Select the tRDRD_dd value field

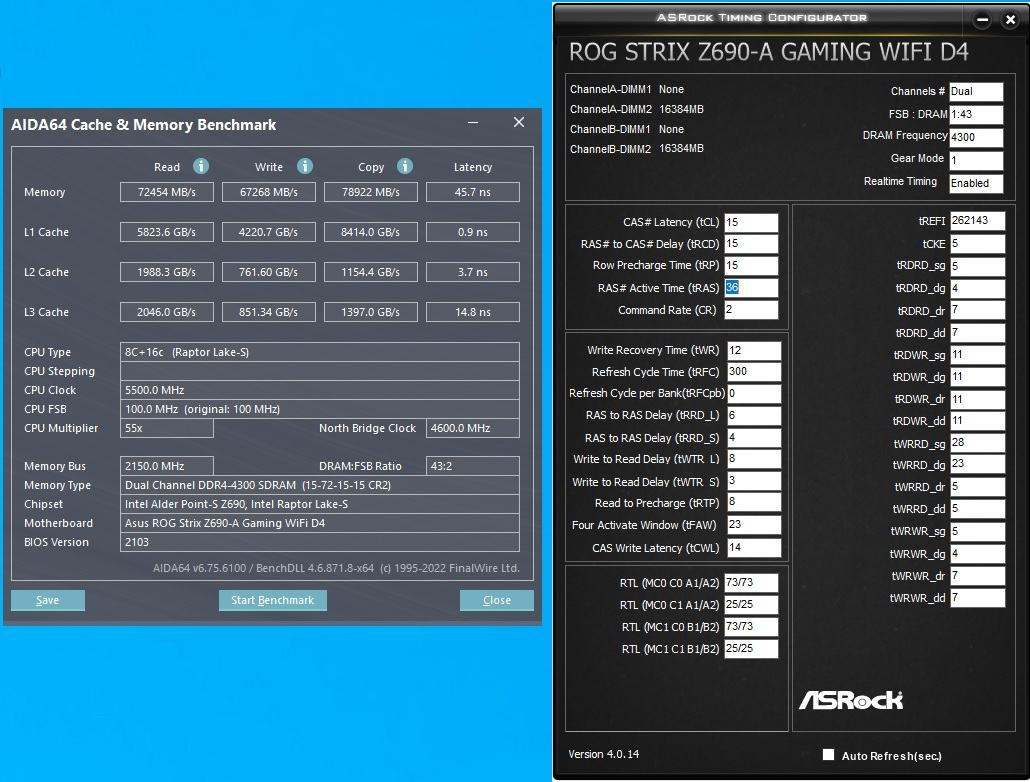[977, 333]
